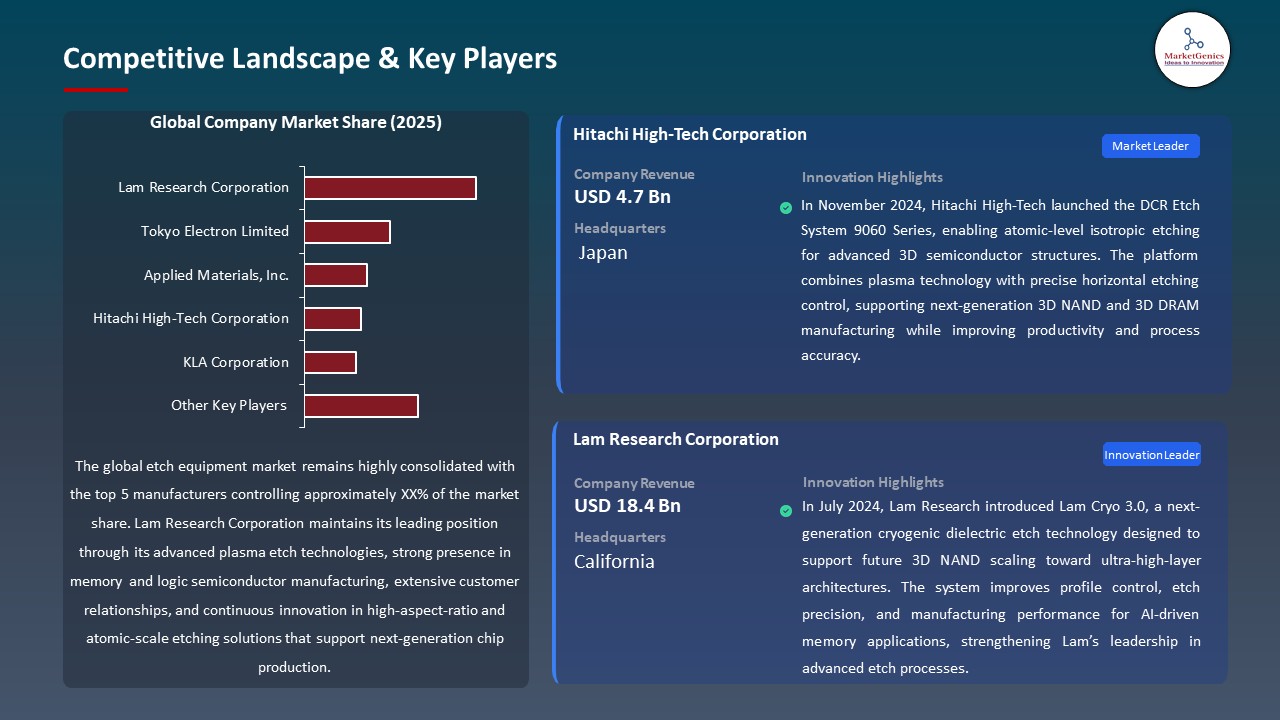Click the global etch equipment market summary paragraph
The height and width of the screenshot is (720, 1280).
295,566
